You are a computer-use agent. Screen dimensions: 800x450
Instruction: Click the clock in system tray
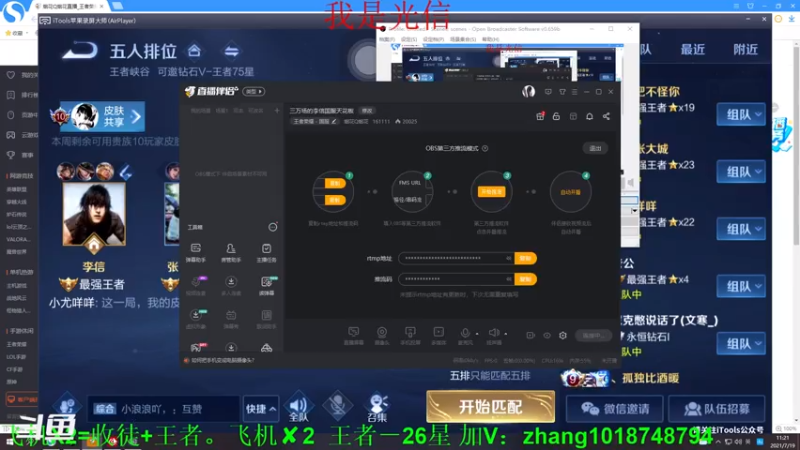[782, 441]
